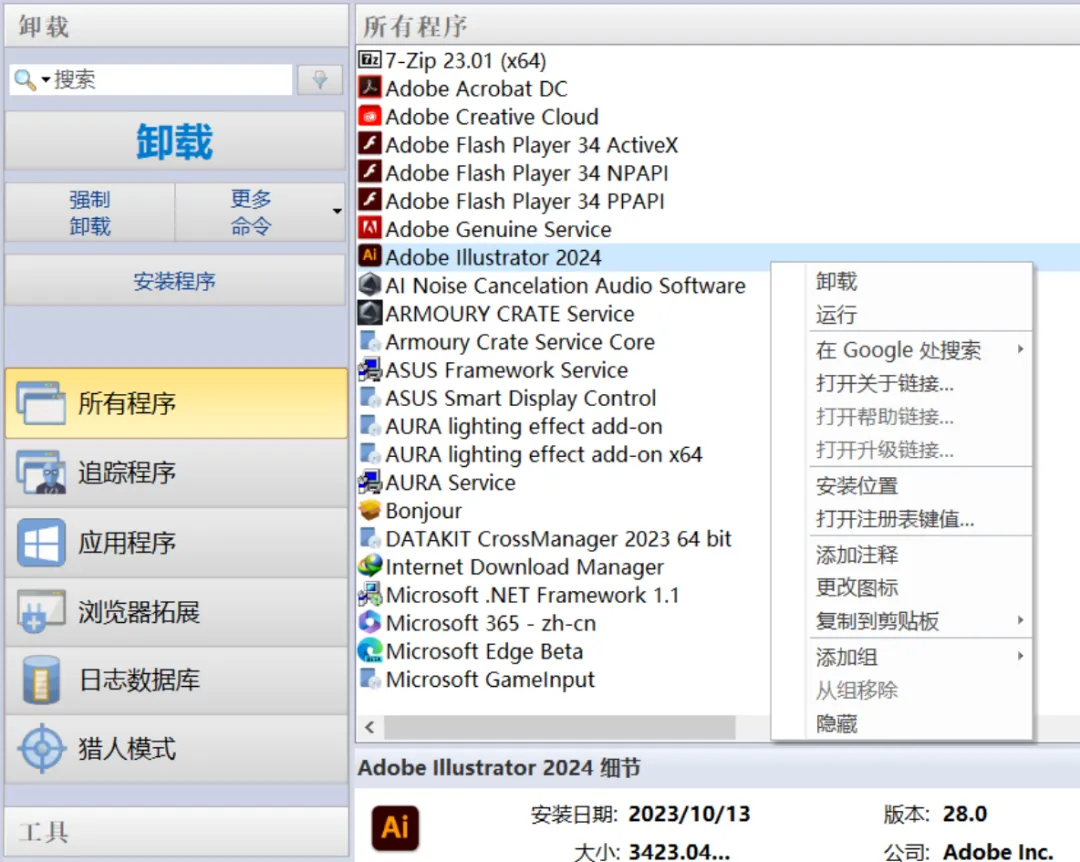
Task: Select the AURA Service icon
Action: tap(370, 482)
